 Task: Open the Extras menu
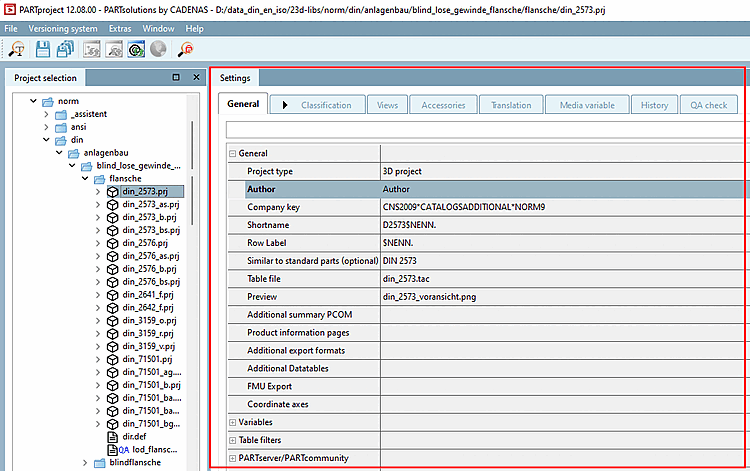[119, 29]
